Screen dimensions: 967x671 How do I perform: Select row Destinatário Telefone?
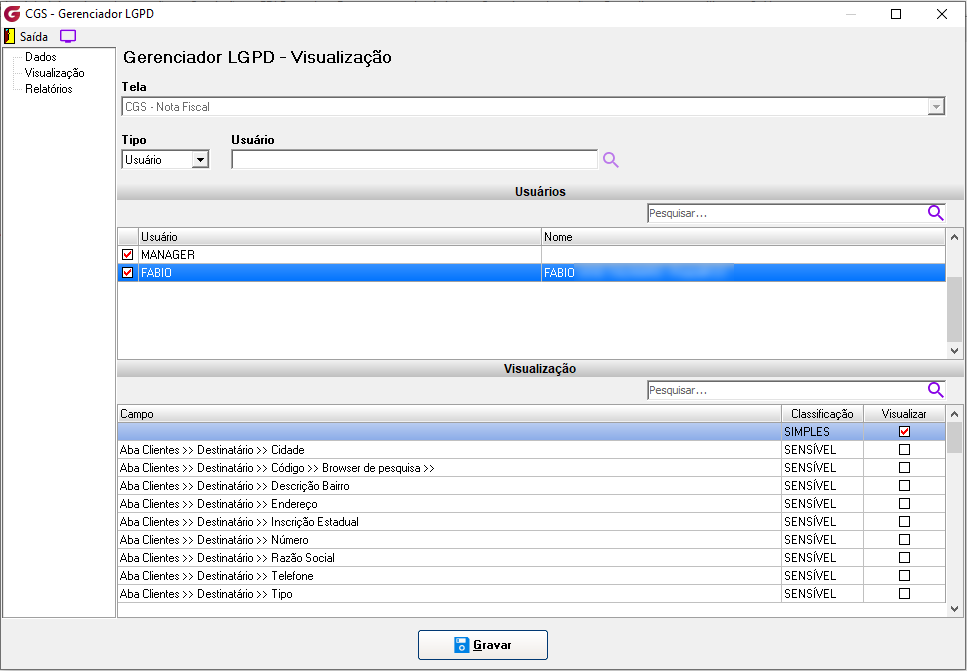point(532,575)
